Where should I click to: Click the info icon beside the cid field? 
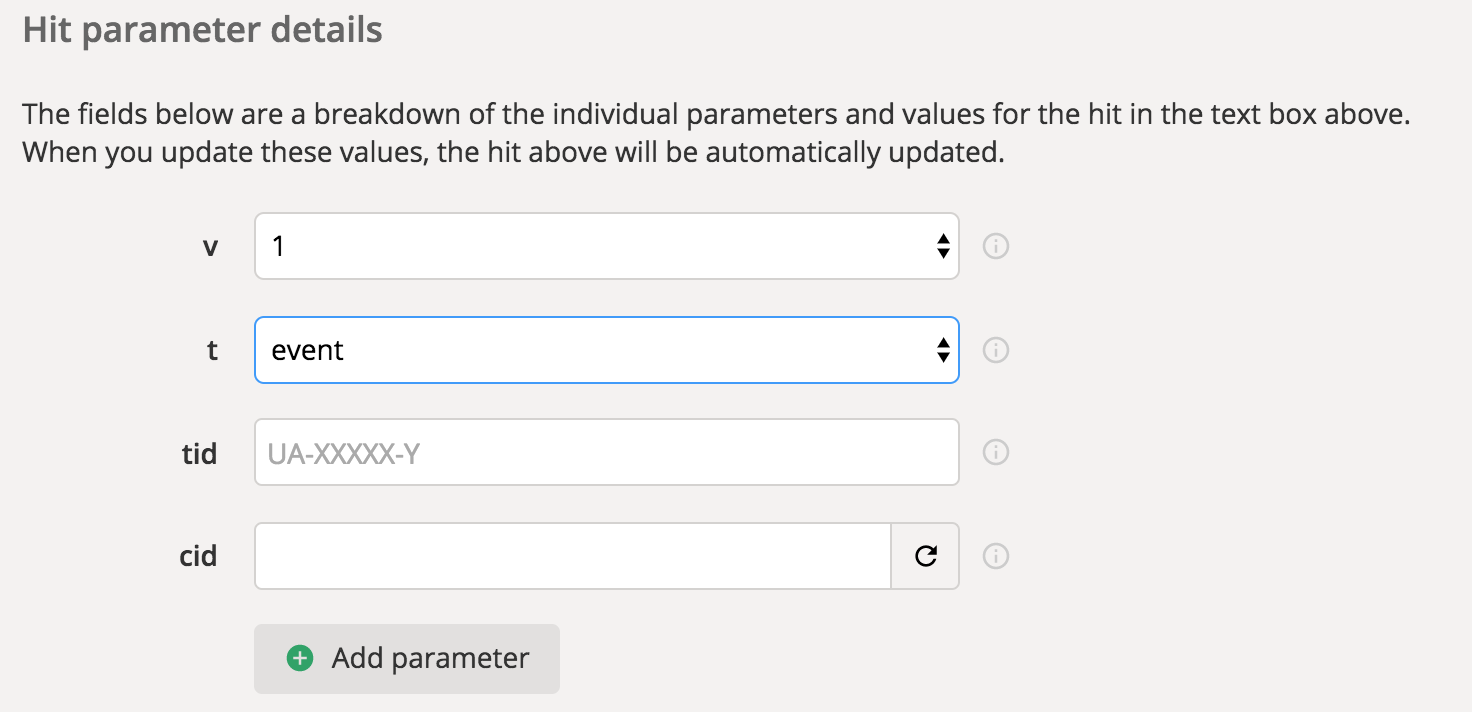coord(995,556)
